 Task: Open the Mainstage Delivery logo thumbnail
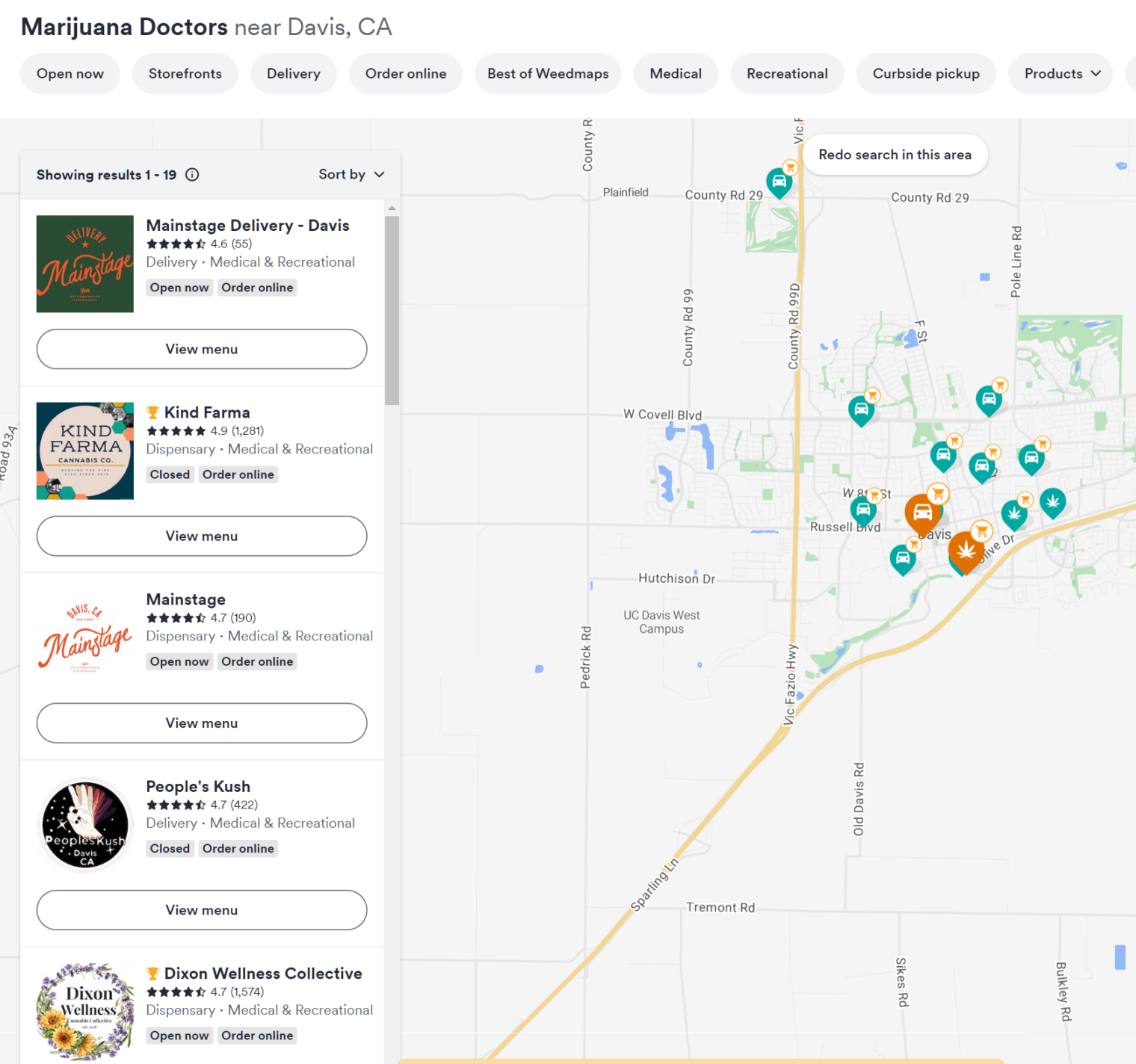click(85, 264)
